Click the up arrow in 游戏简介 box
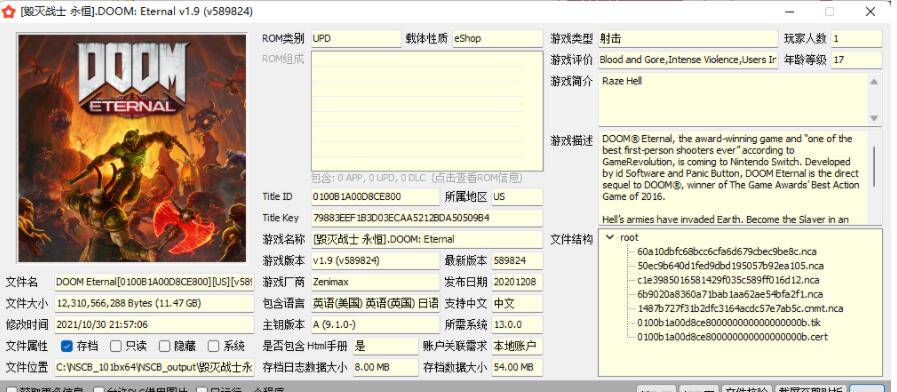Image resolution: width=897 pixels, height=392 pixels. click(874, 82)
